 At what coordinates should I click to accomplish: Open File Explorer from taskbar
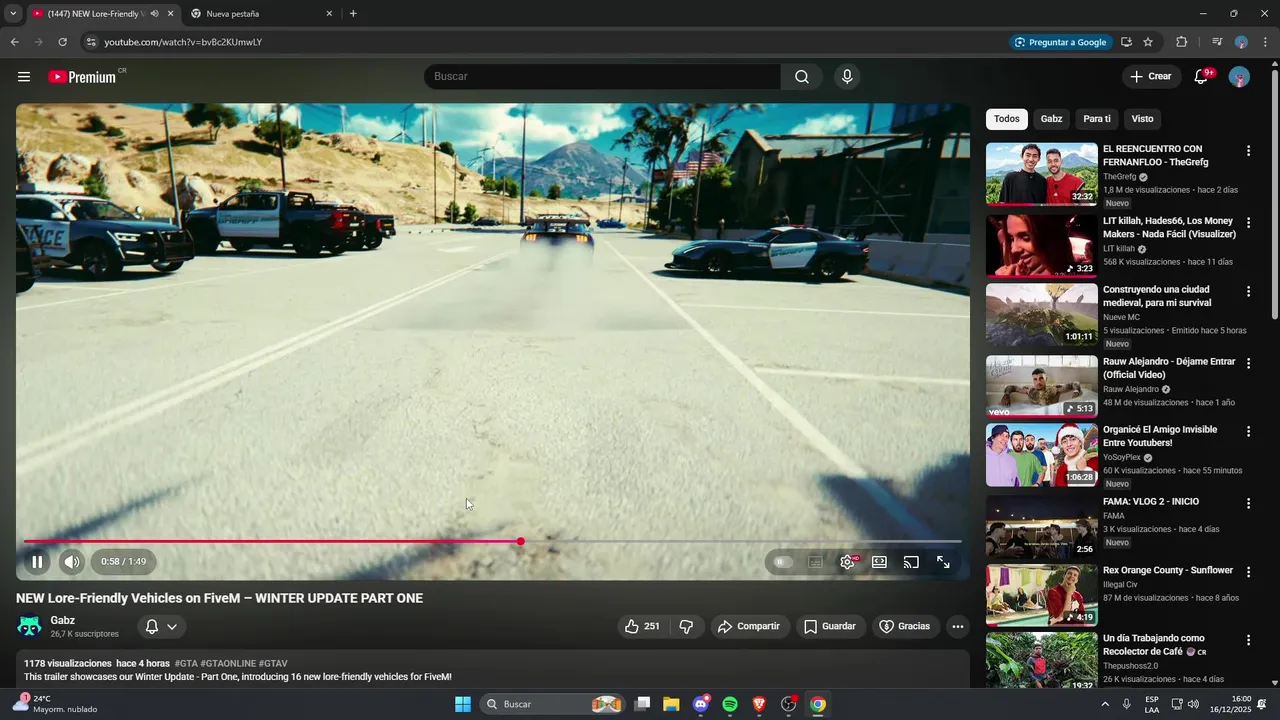coord(671,704)
